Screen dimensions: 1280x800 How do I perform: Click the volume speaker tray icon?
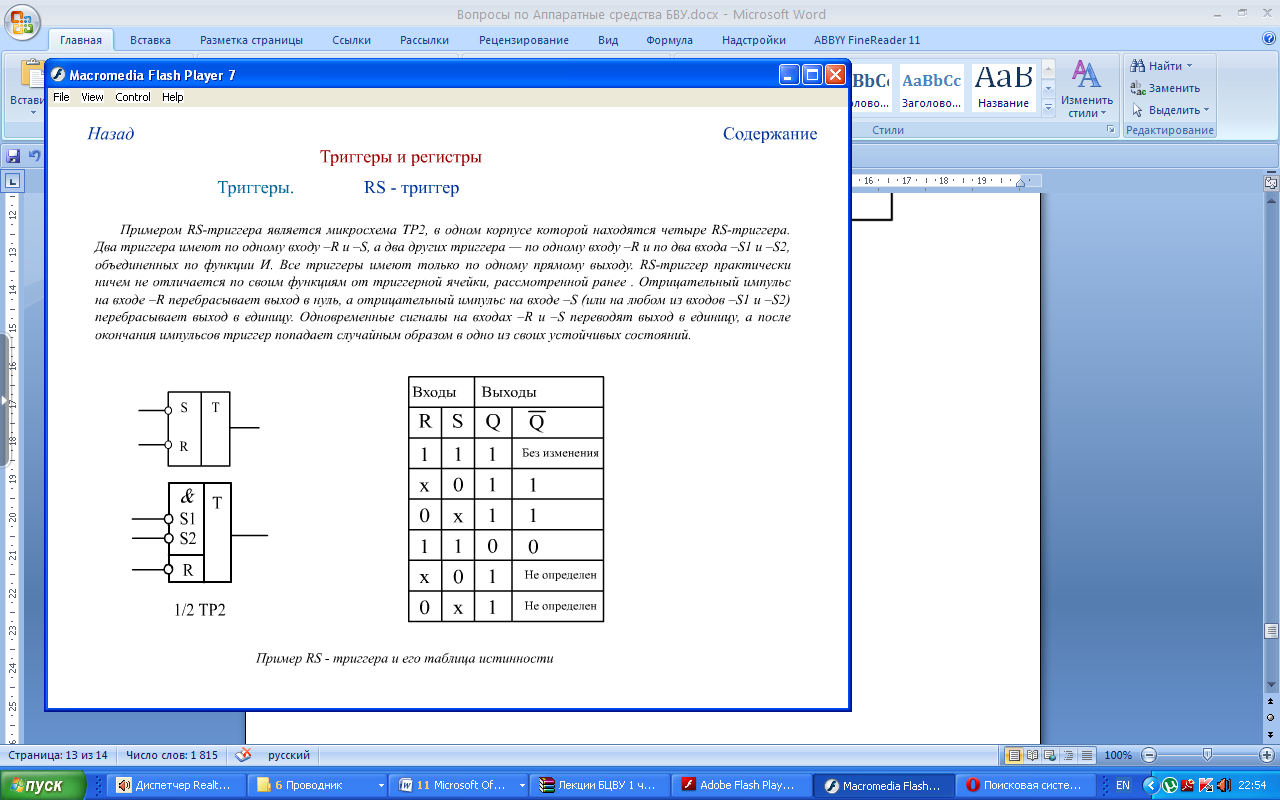(x=1223, y=786)
